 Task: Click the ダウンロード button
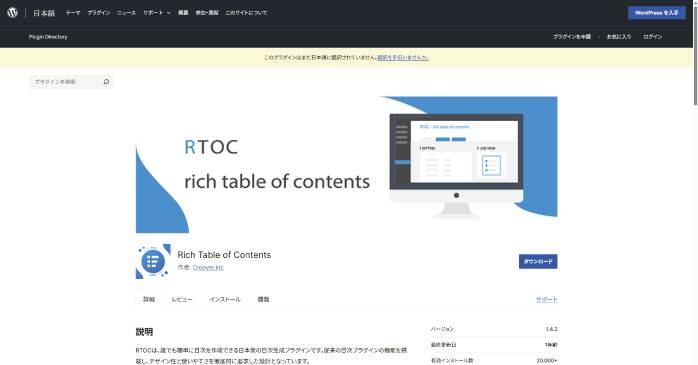point(538,262)
